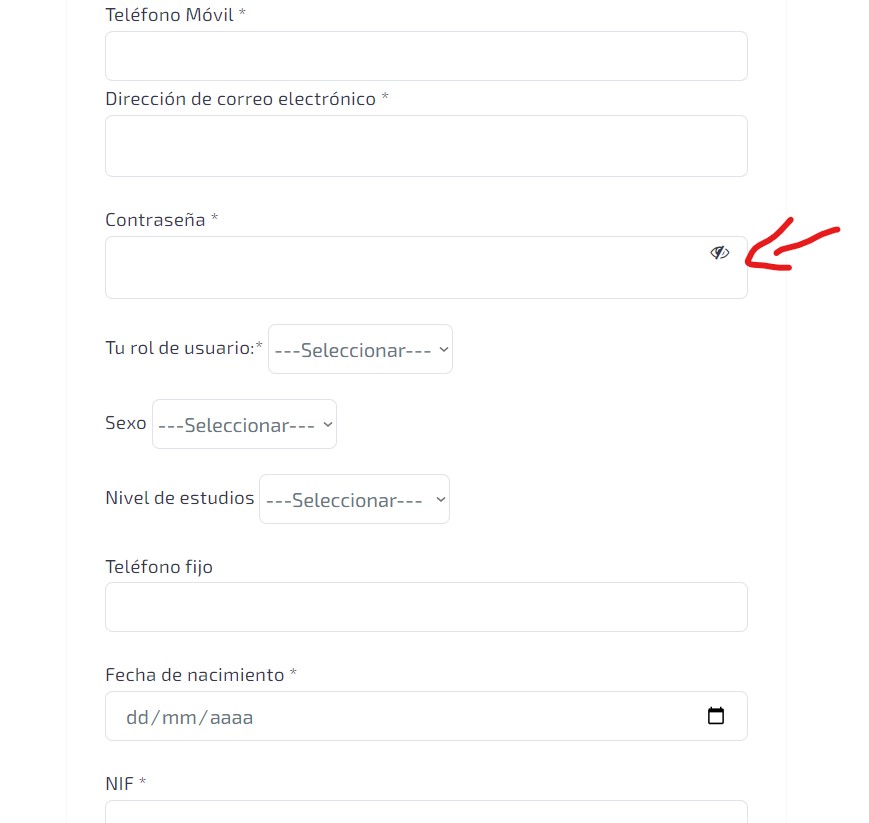
Task: Toggle password visibility eye icon
Action: coord(719,253)
